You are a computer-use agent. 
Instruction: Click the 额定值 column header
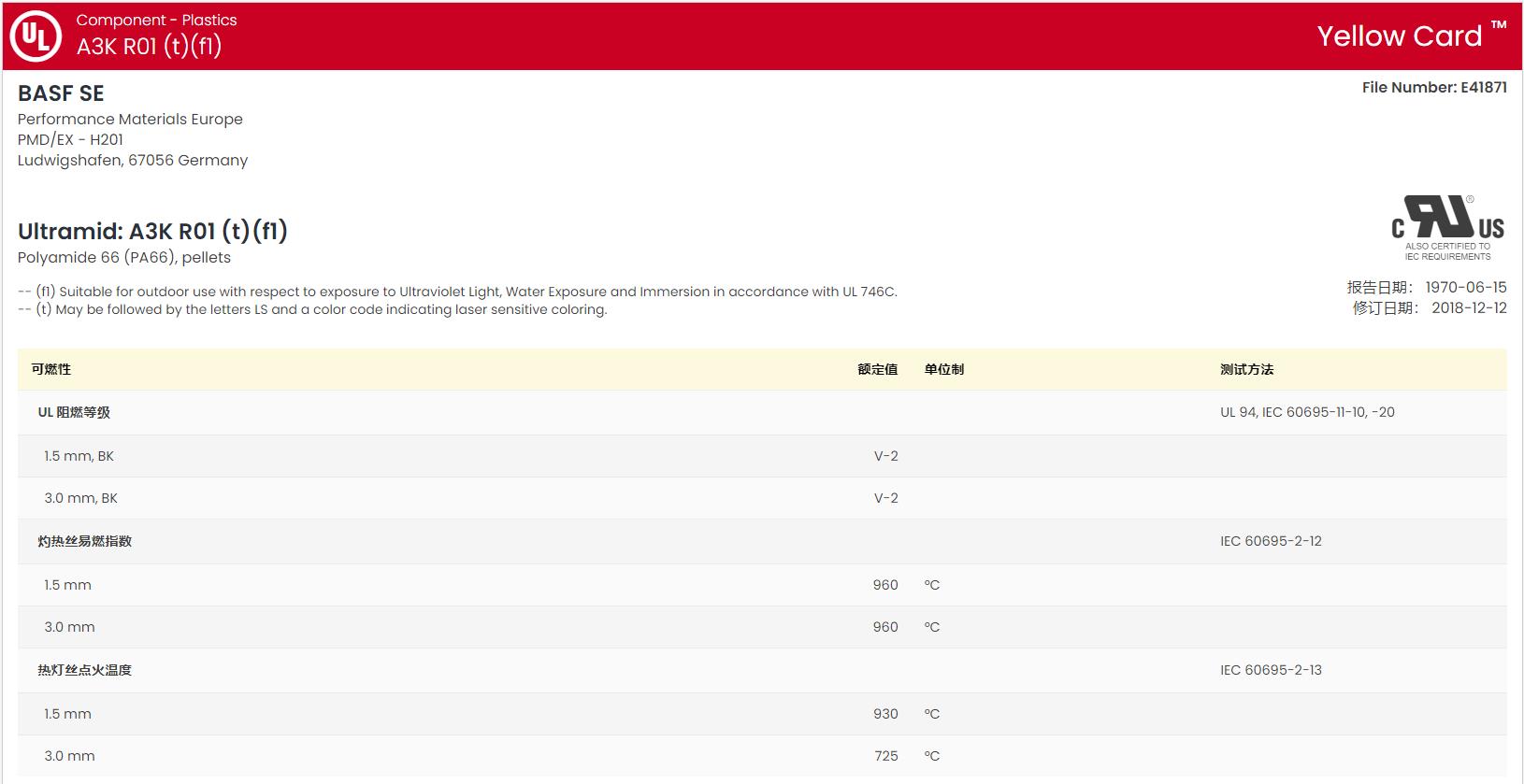pyautogui.click(x=878, y=369)
